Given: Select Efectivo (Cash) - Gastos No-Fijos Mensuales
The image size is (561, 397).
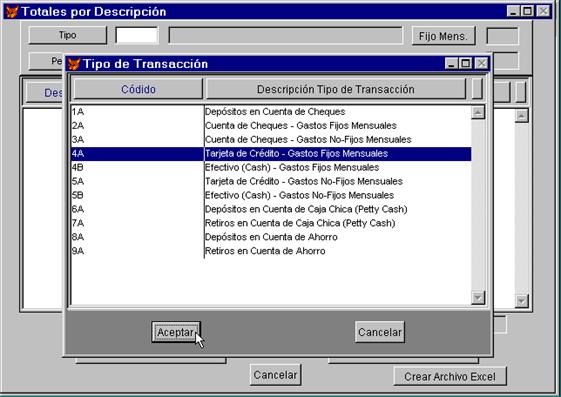Looking at the screenshot, I should (x=271, y=196).
